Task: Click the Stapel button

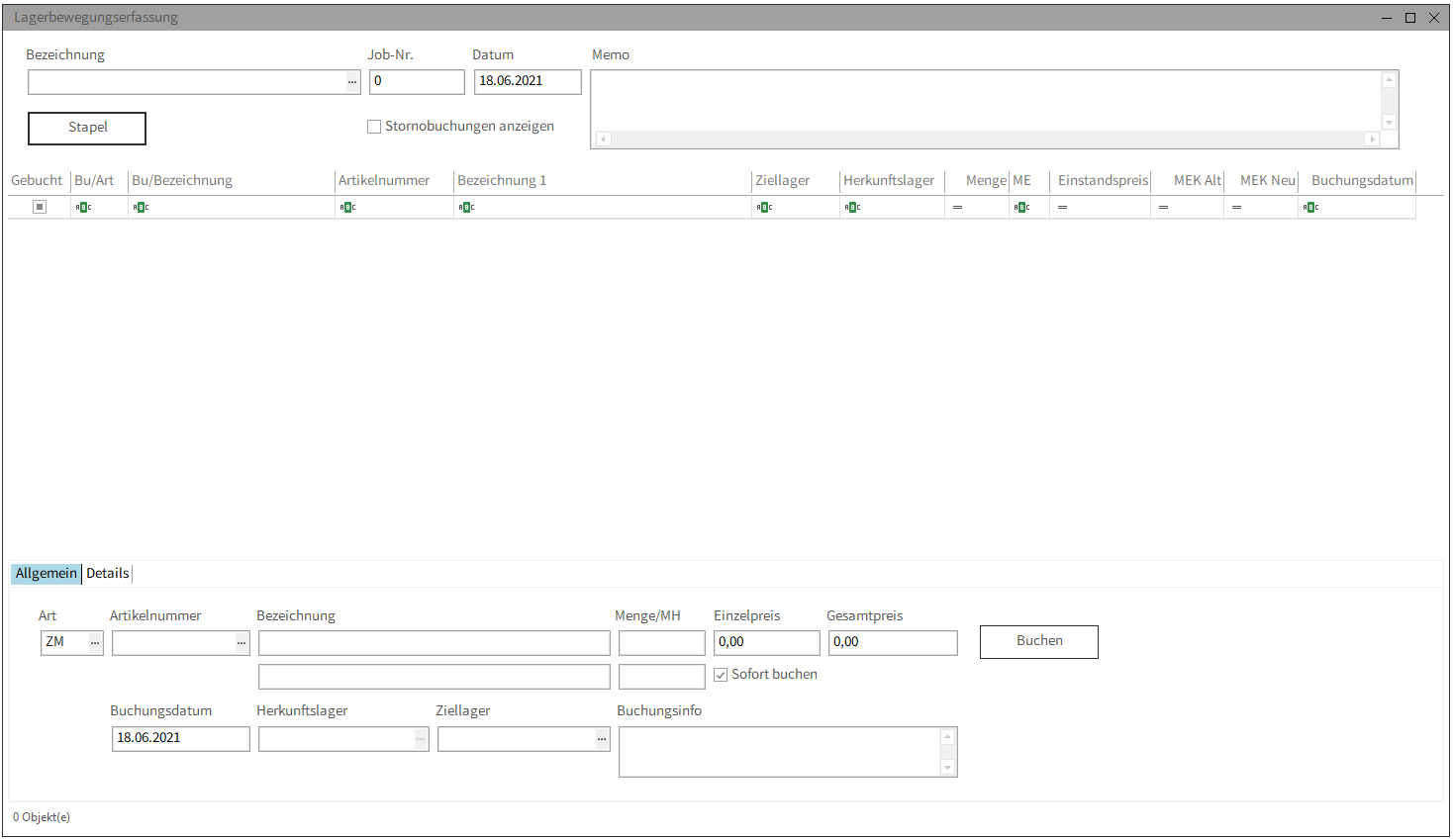Action: 87,129
